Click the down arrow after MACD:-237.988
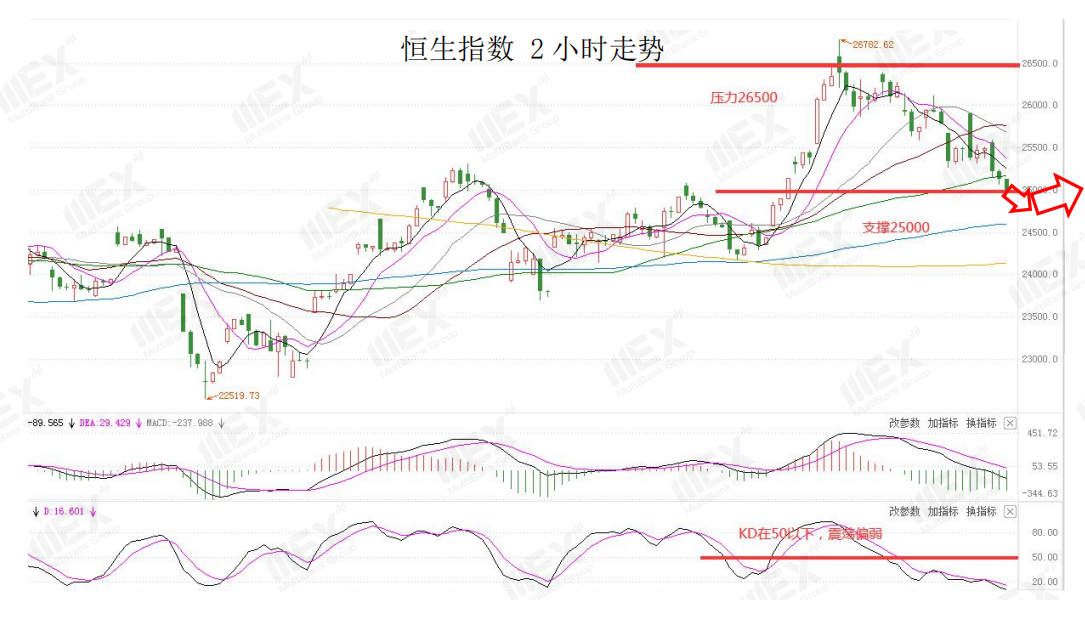The height and width of the screenshot is (631, 1085). coord(221,423)
